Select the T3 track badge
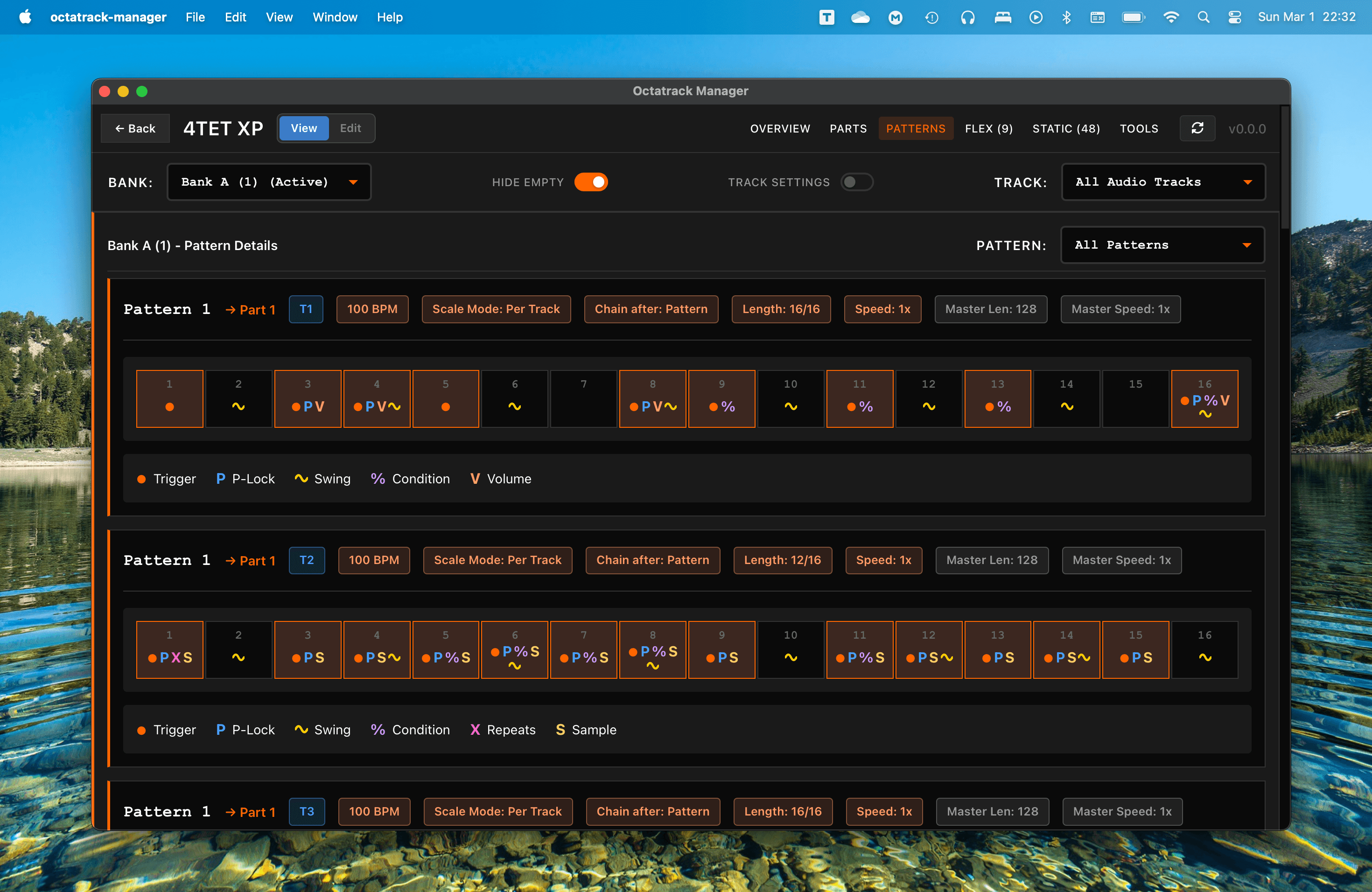This screenshot has width=1372, height=892. [307, 811]
